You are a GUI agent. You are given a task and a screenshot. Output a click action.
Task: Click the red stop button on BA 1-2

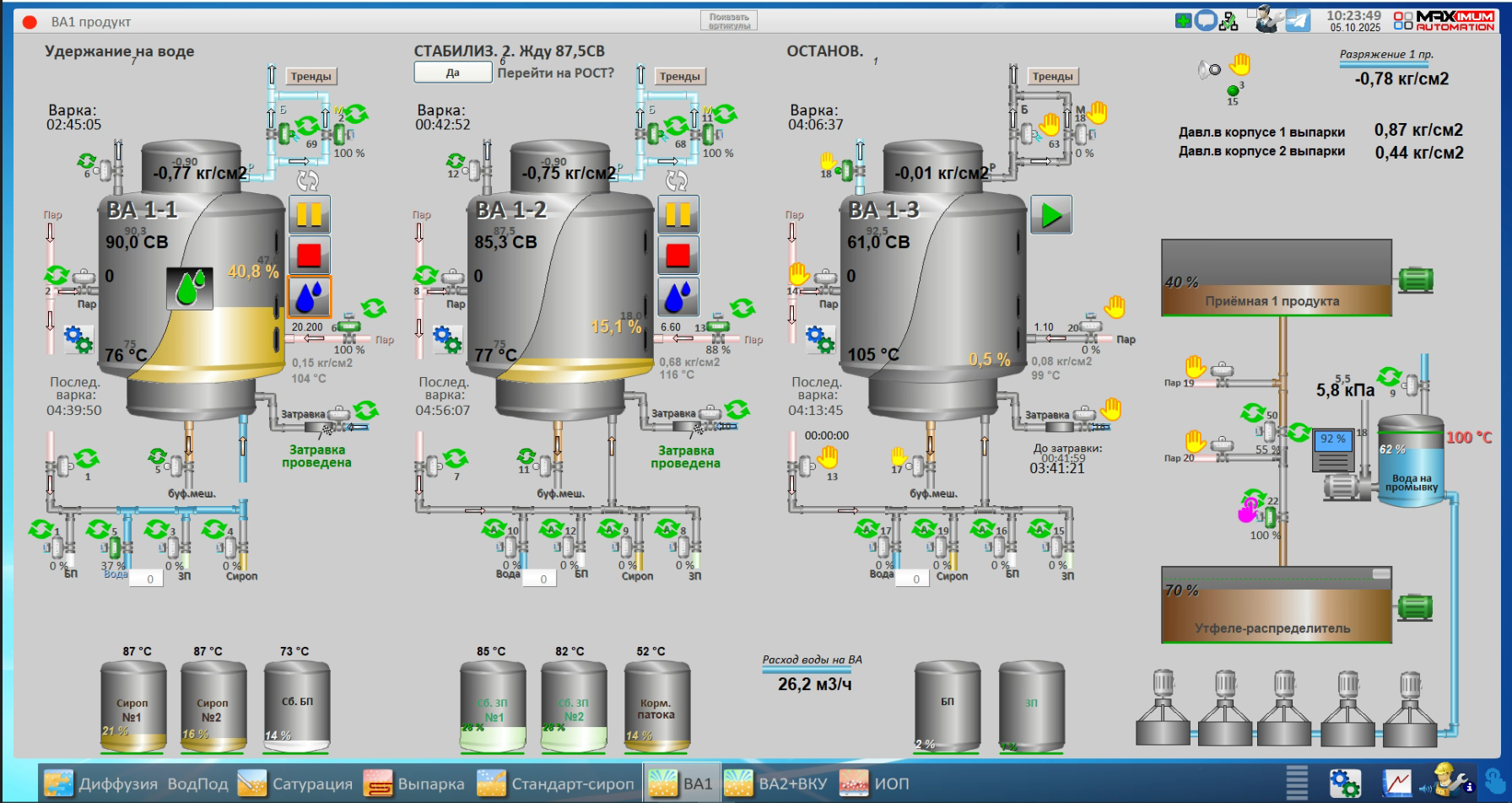(678, 255)
